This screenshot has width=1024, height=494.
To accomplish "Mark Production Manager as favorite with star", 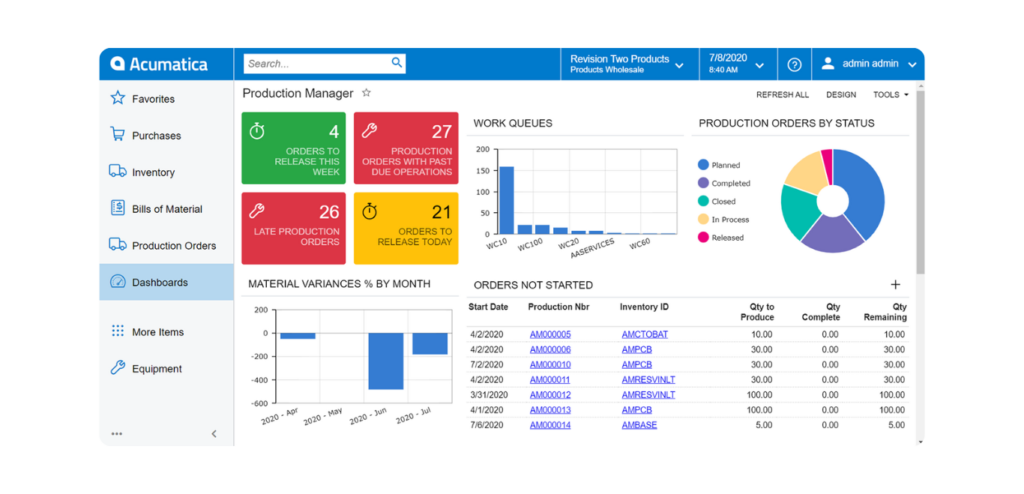I will pyautogui.click(x=367, y=93).
